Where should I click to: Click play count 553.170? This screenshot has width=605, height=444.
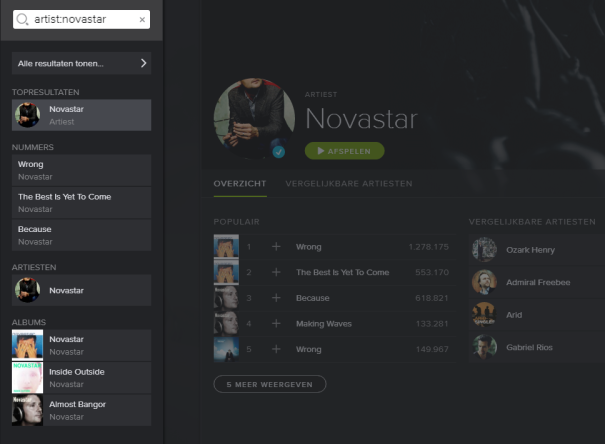(x=432, y=272)
